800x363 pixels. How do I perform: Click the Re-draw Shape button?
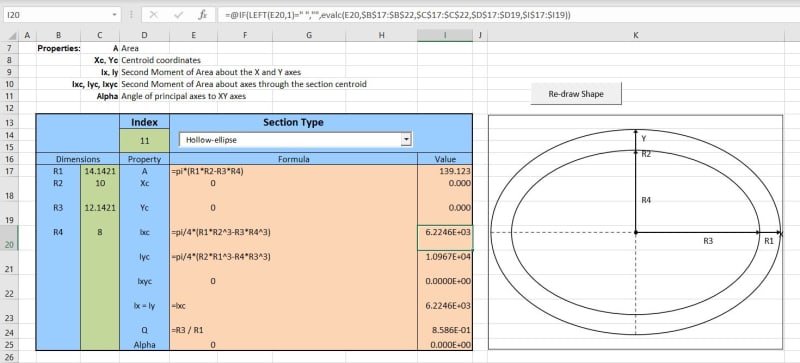point(576,94)
